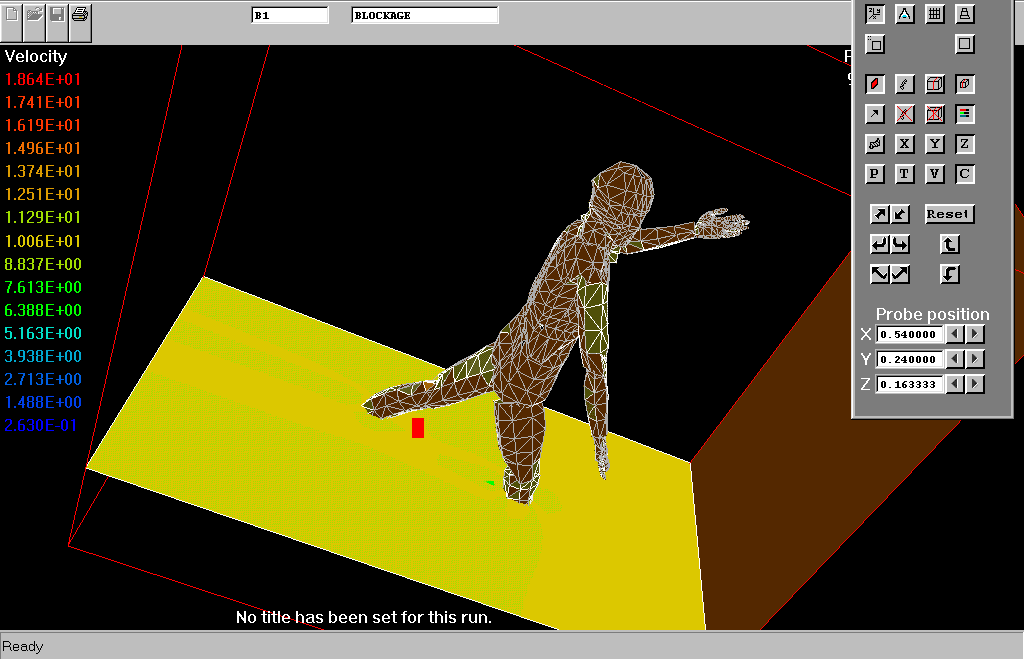Decrease probe Y position with left arrow
The width and height of the screenshot is (1024, 660).
coord(956,359)
